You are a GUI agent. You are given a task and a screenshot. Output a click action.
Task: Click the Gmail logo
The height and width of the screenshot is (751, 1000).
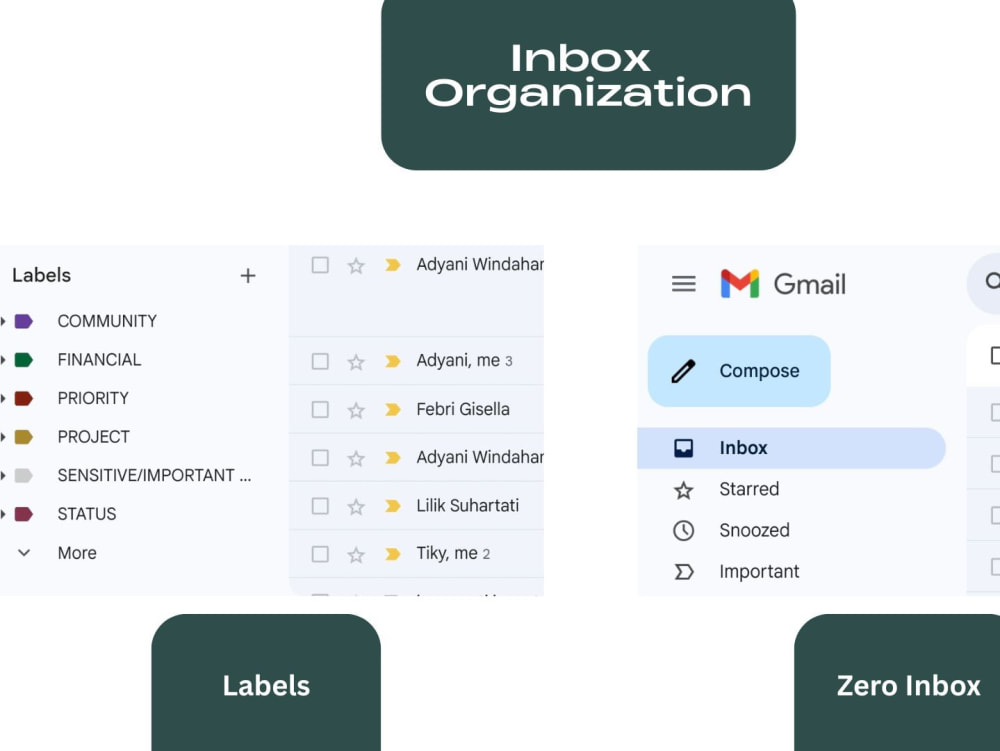tap(783, 284)
